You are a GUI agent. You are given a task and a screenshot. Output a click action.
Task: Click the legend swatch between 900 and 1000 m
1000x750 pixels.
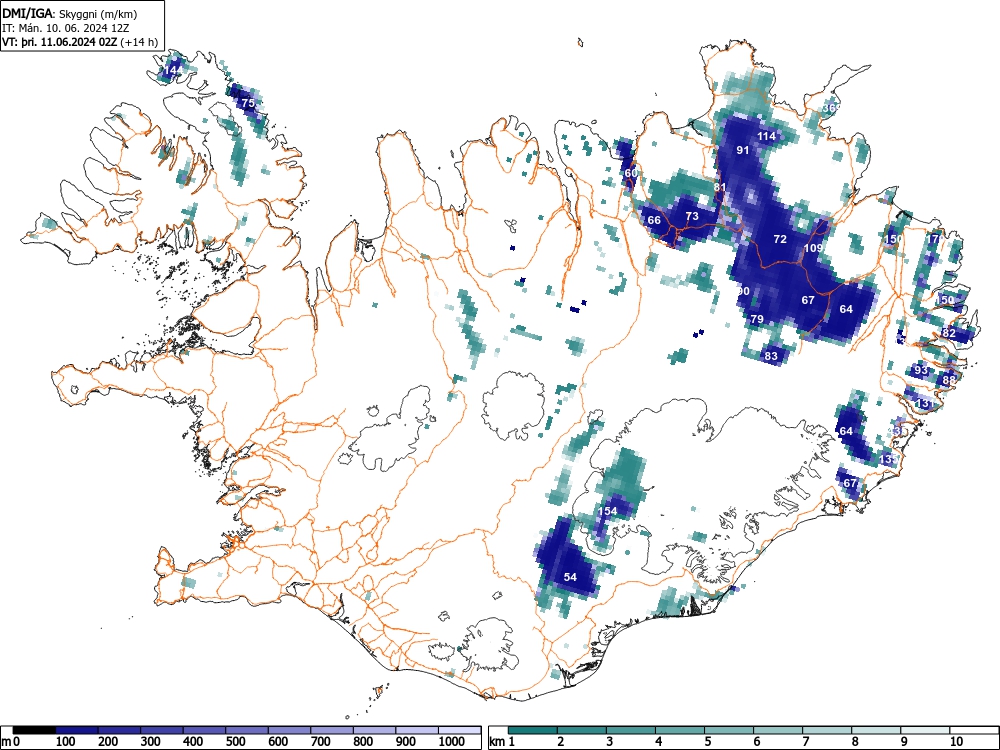tap(417, 730)
